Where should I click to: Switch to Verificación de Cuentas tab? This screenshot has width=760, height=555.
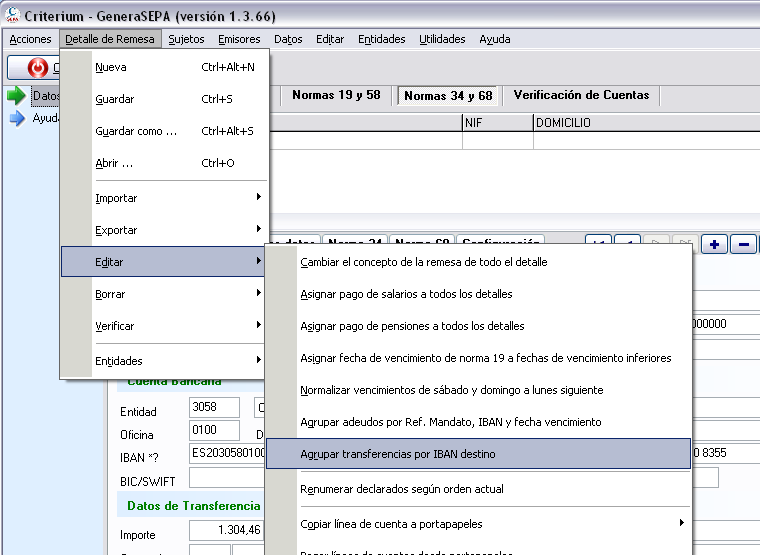(581, 95)
